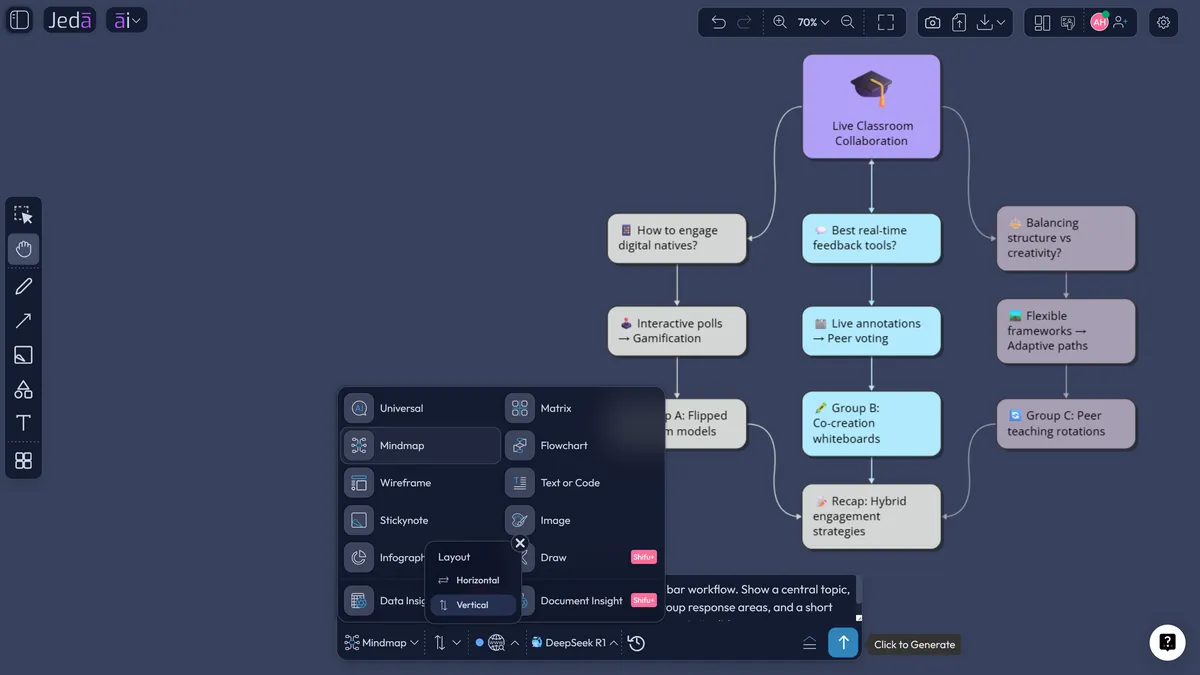Viewport: 1200px width, 675px height.
Task: Choose Draw generation mode
Action: [x=582, y=557]
